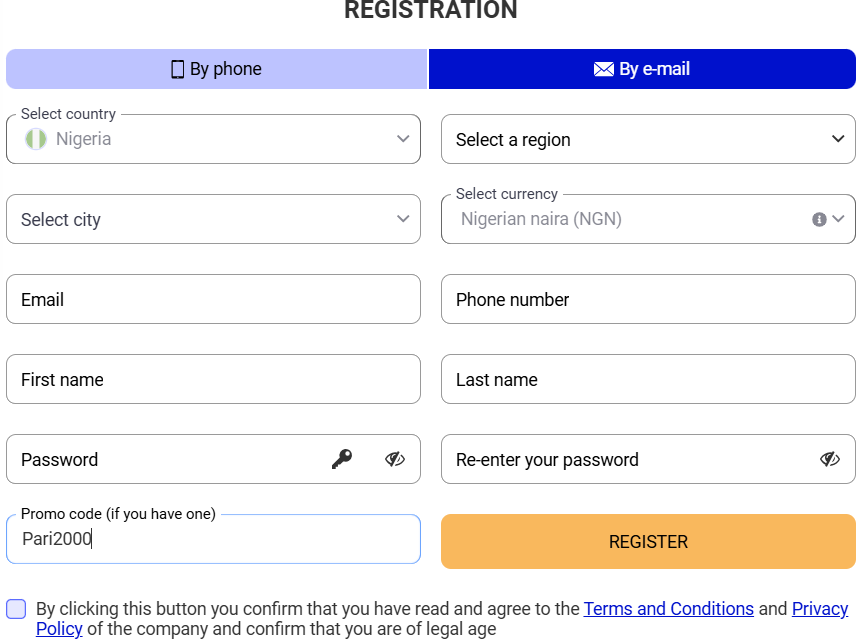Viewport: 866px width, 640px height.
Task: Expand the Select currency dropdown
Action: [838, 218]
